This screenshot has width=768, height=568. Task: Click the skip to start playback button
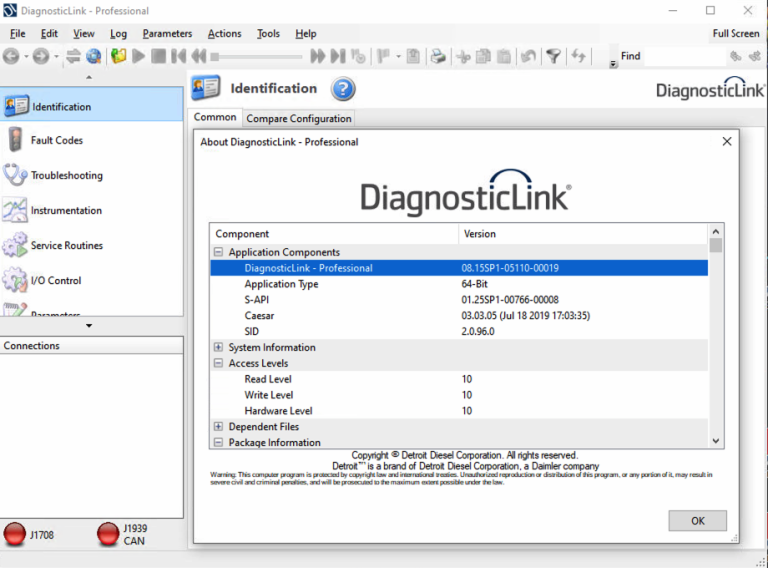179,56
